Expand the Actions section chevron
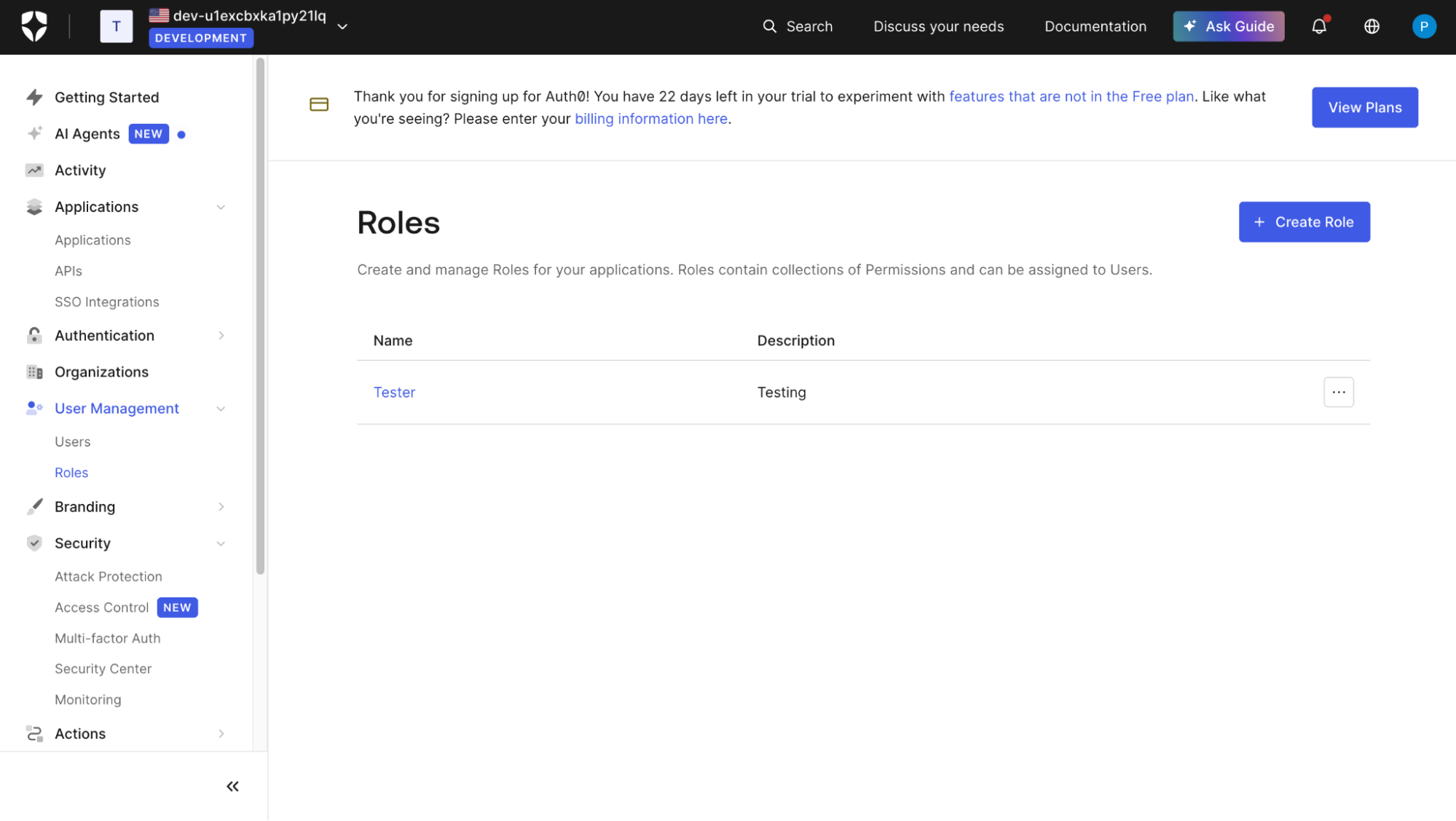The height and width of the screenshot is (821, 1456). pos(221,734)
